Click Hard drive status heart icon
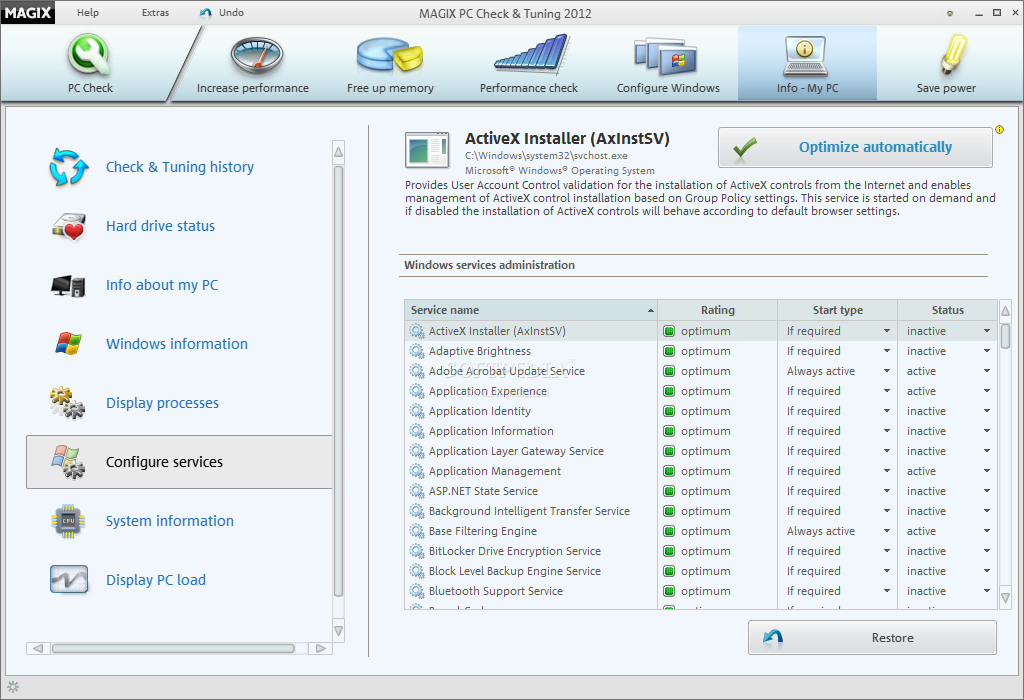The height and width of the screenshot is (700, 1024). (69, 227)
